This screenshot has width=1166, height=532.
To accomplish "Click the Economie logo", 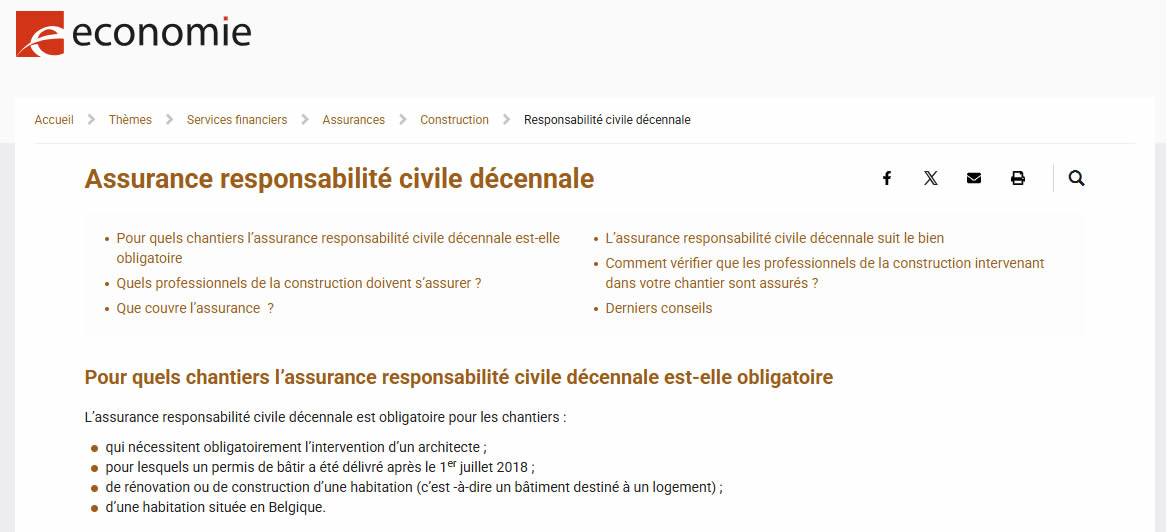I will point(133,34).
